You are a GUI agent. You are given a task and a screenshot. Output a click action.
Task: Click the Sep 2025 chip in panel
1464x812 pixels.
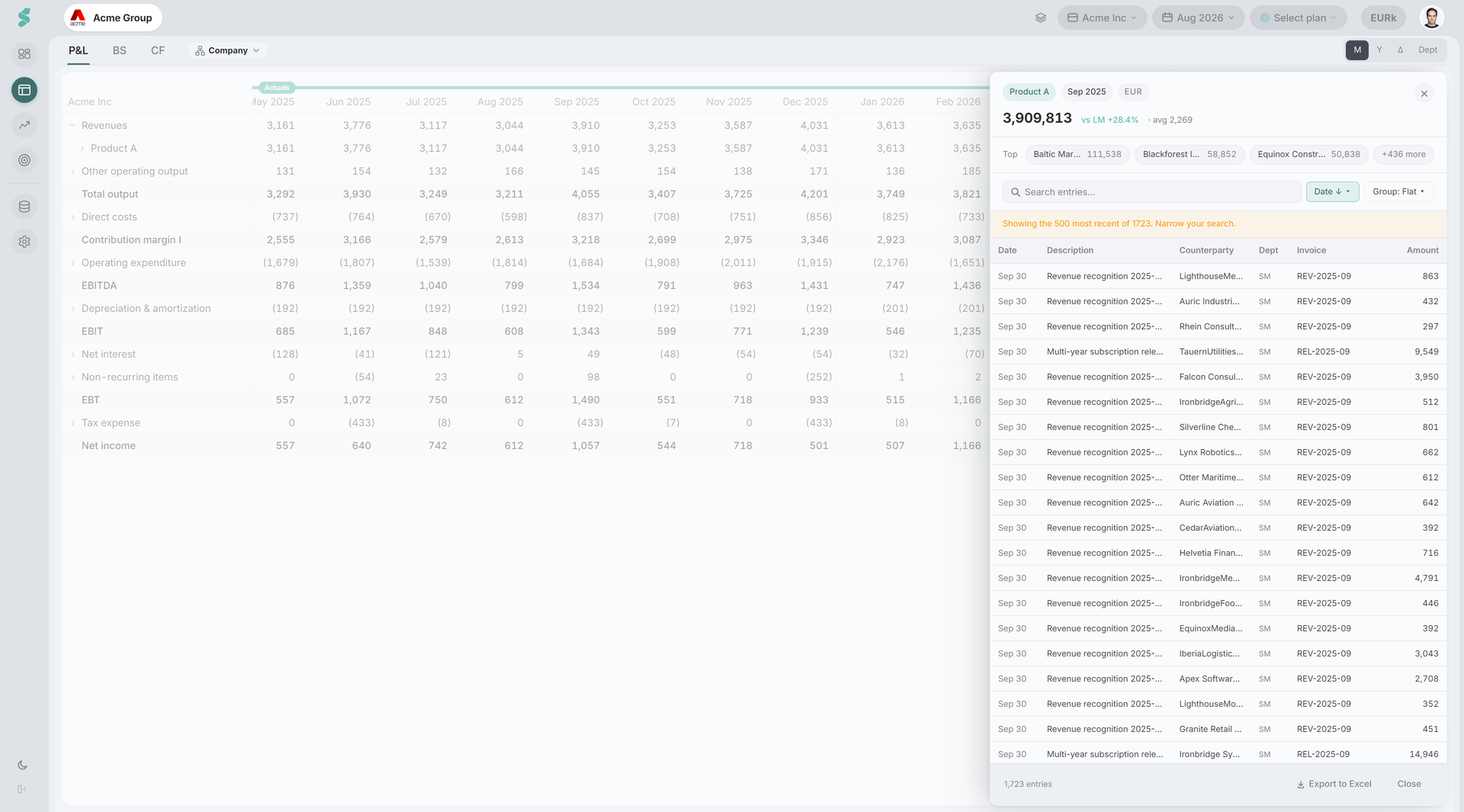pos(1086,92)
